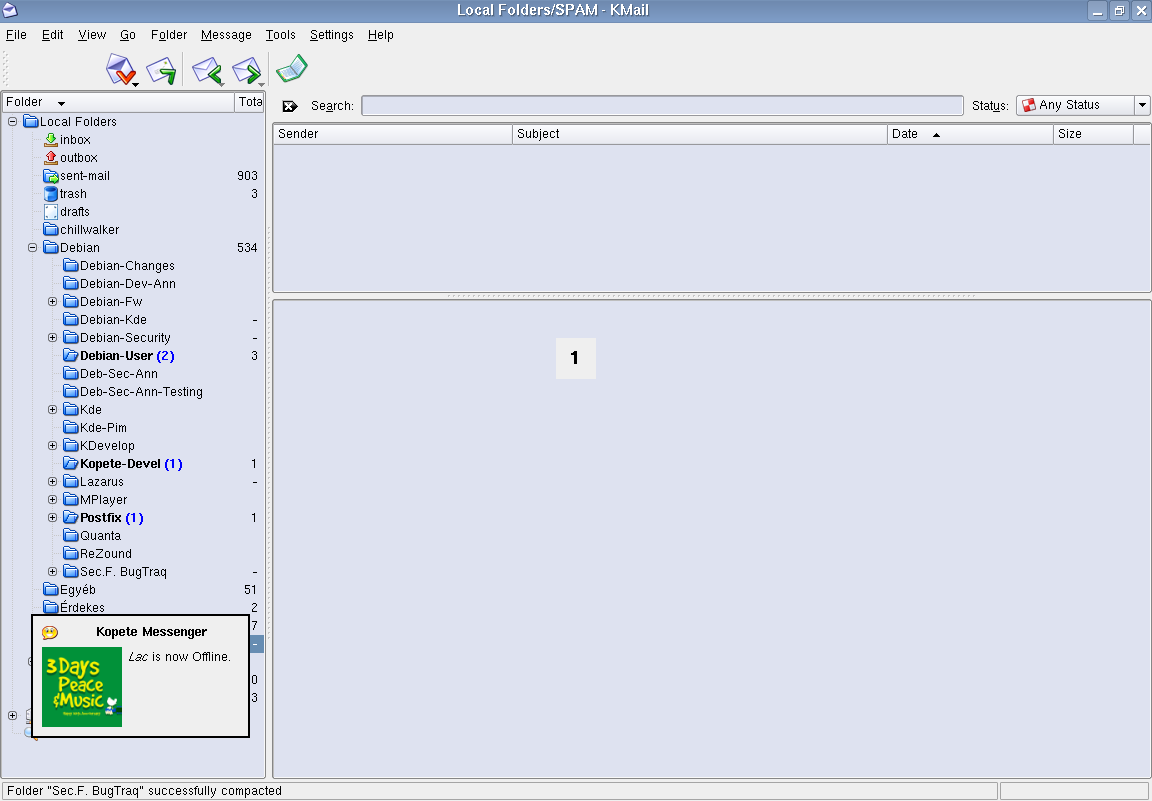Open the Address Book toolbar icon
Image resolution: width=1152 pixels, height=801 pixels.
292,69
